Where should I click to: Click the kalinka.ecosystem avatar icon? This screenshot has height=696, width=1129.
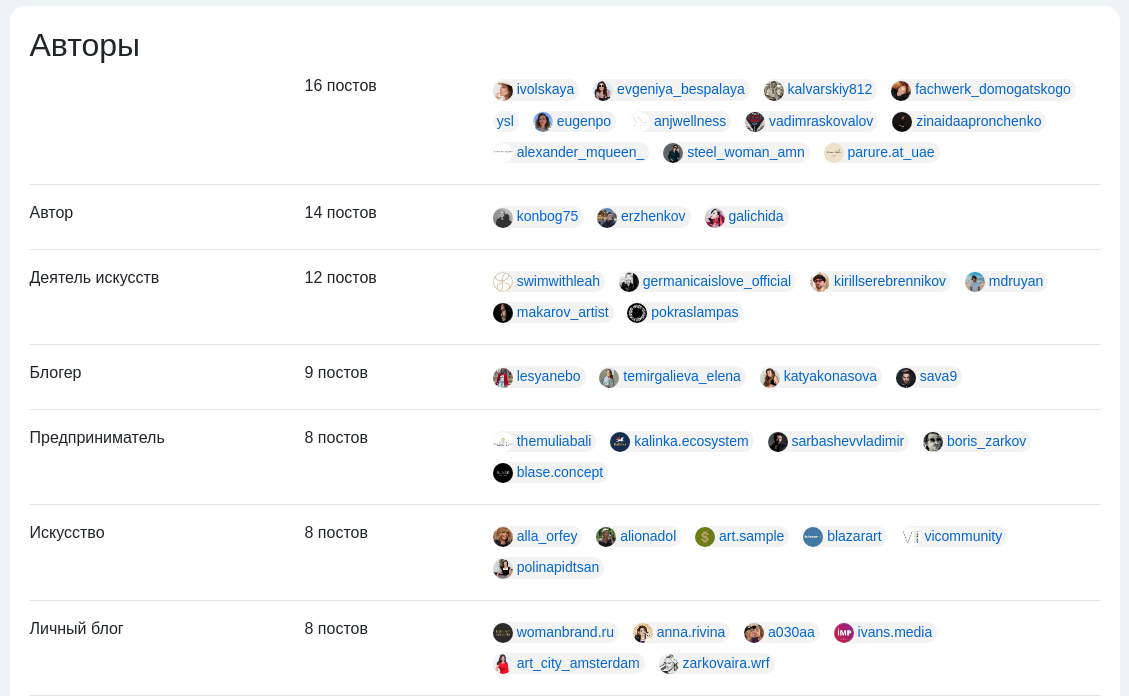click(x=620, y=442)
